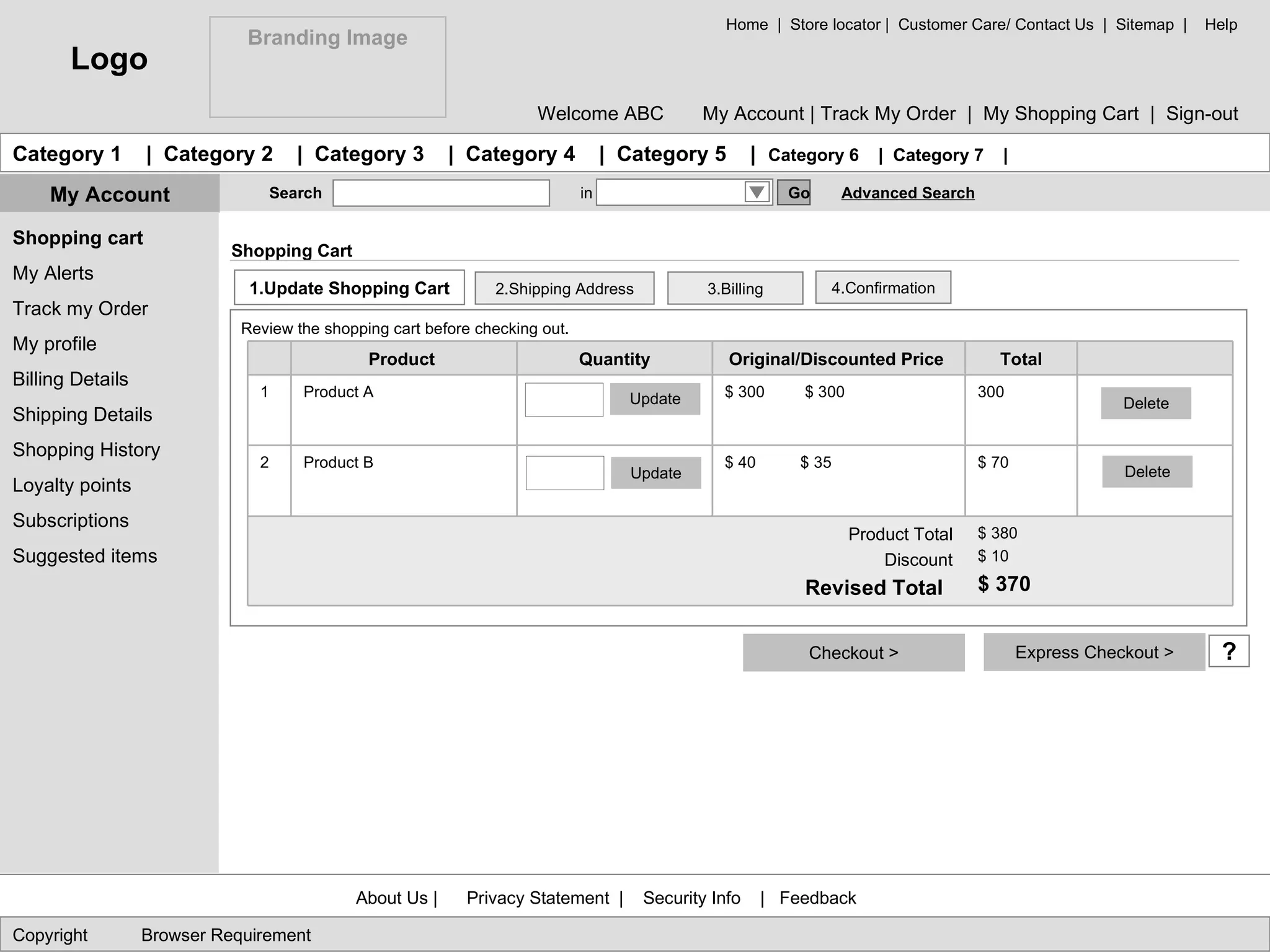Open My profile in the sidebar
The height and width of the screenshot is (952, 1270).
(x=55, y=344)
